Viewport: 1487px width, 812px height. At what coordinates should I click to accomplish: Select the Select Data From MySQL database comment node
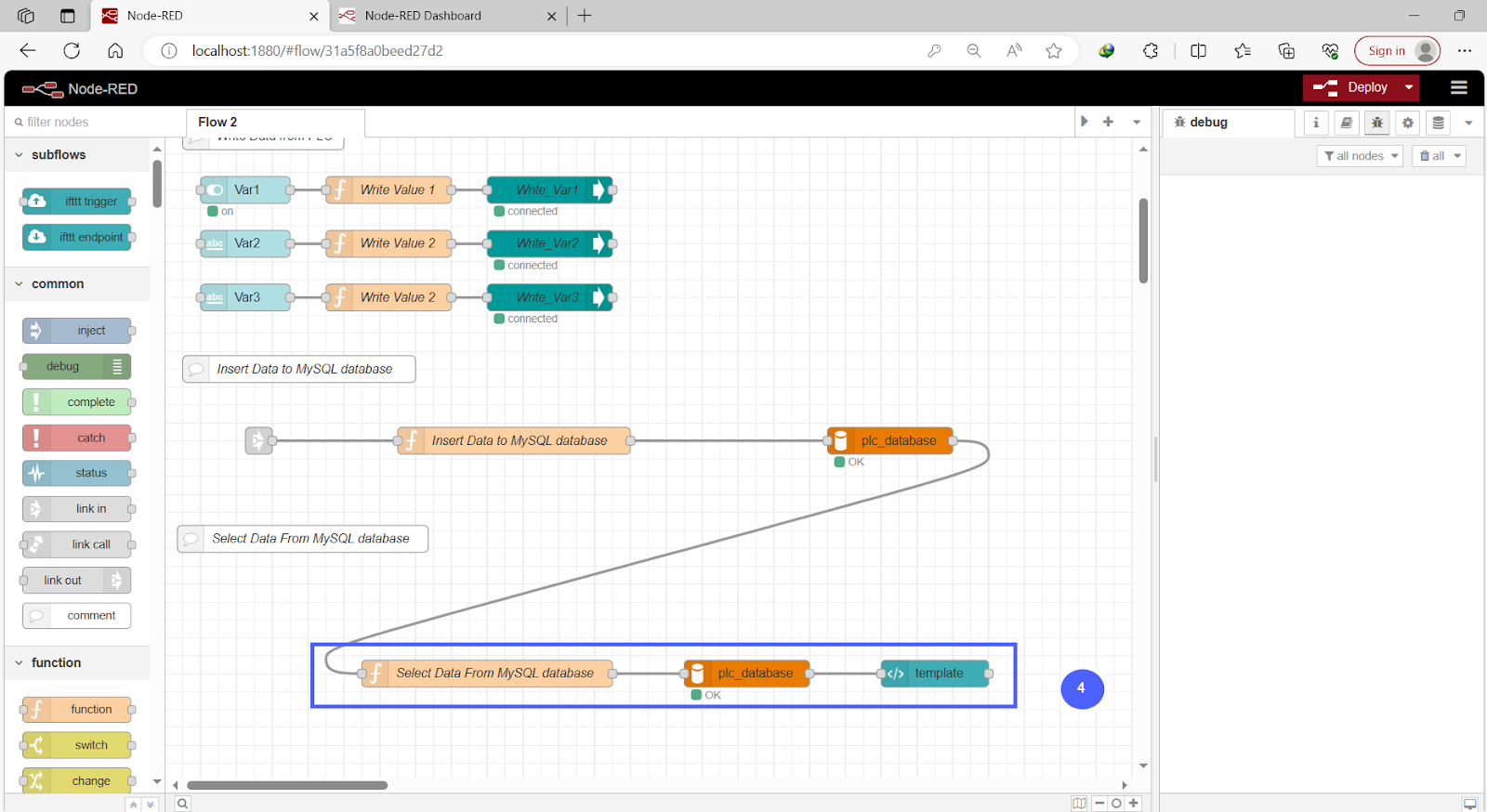303,539
